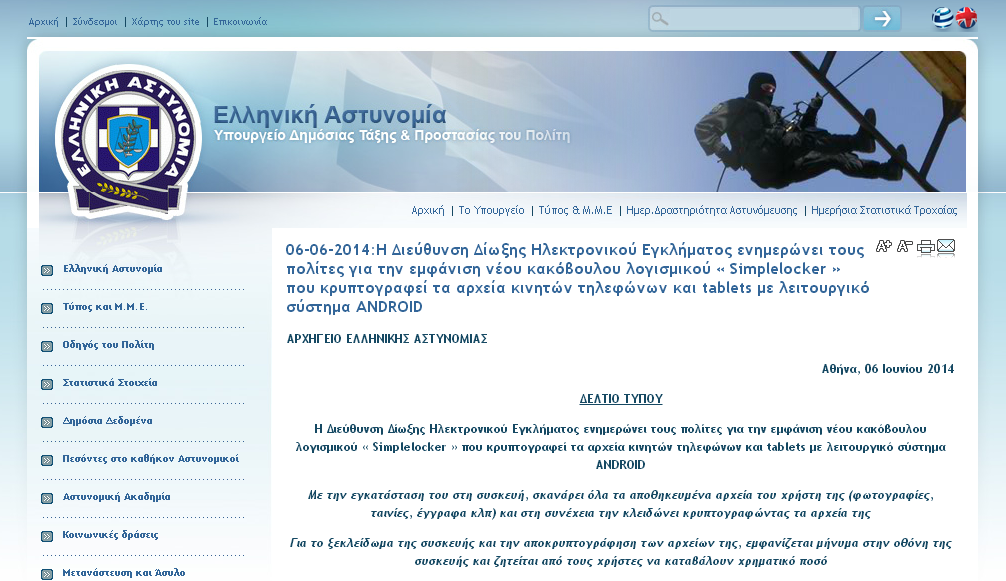
Task: Click the search arrow submit button
Action: [x=882, y=19]
